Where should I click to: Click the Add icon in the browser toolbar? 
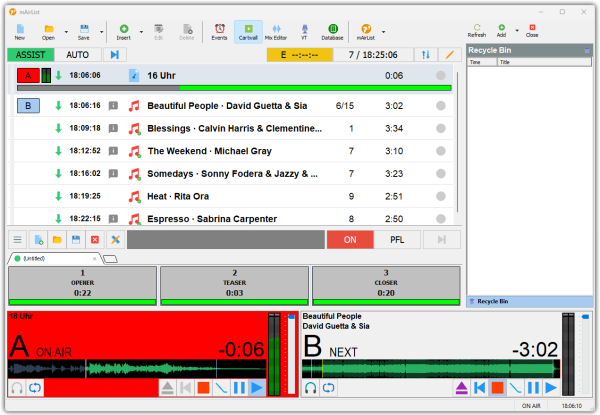click(501, 31)
